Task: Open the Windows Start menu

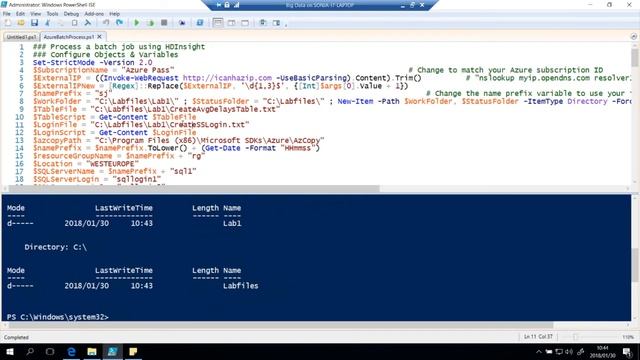Action: coord(10,351)
